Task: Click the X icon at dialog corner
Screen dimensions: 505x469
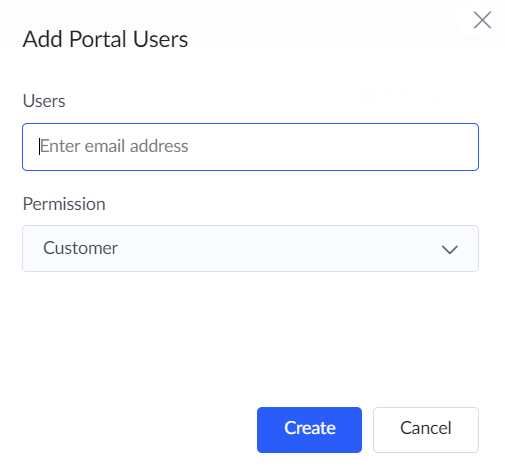Action: pos(482,20)
